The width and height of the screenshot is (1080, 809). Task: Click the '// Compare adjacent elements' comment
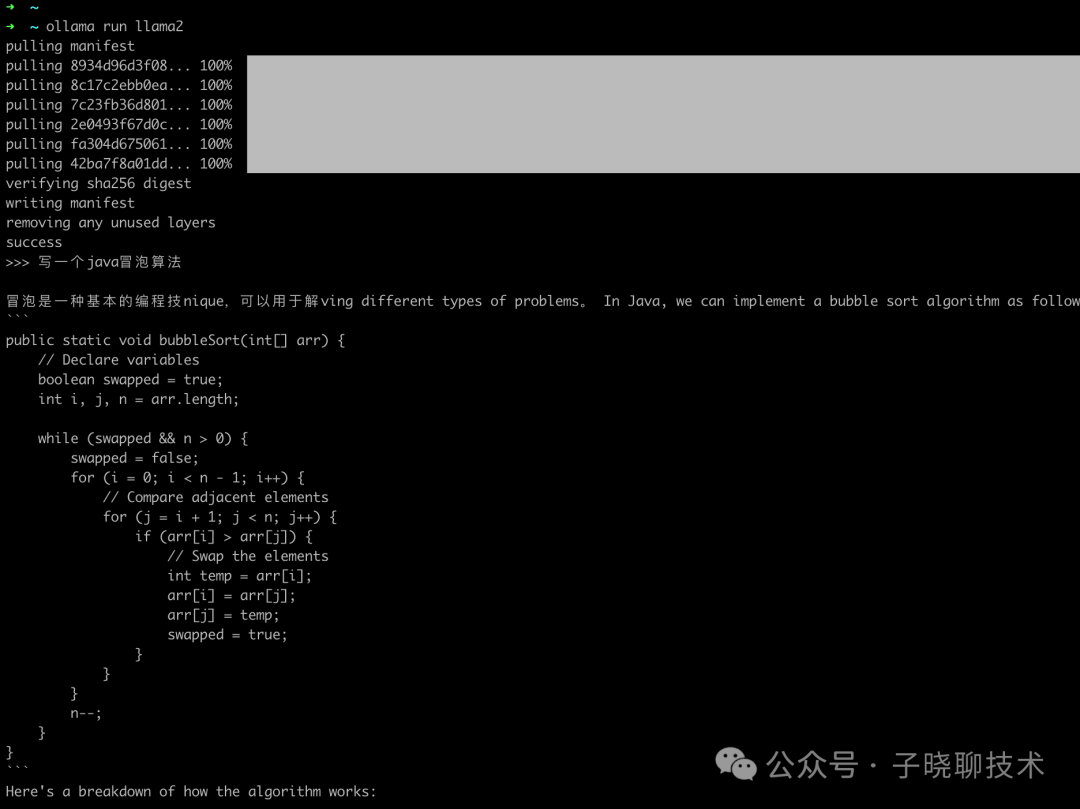click(216, 497)
